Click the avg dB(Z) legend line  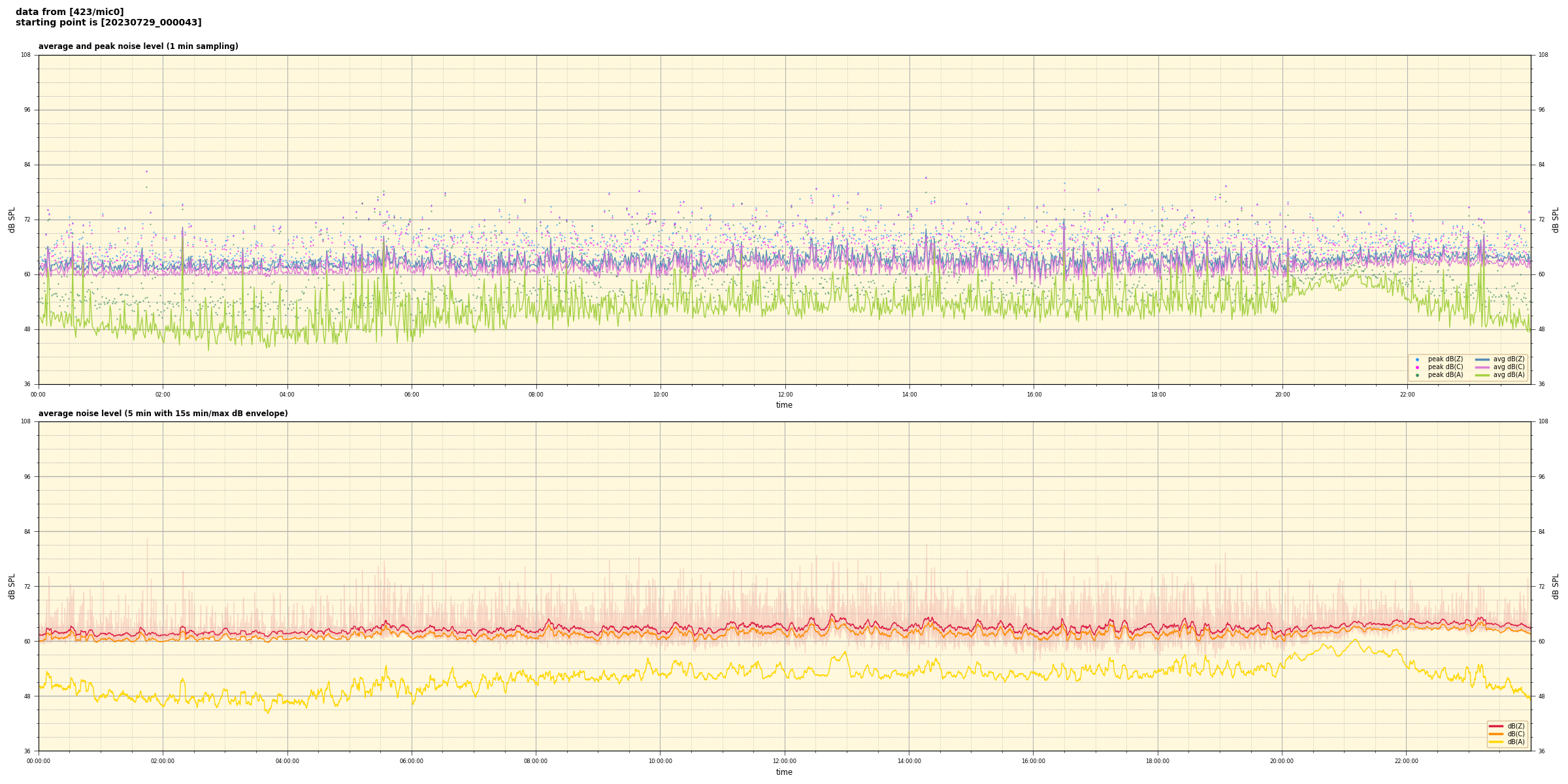(1482, 359)
